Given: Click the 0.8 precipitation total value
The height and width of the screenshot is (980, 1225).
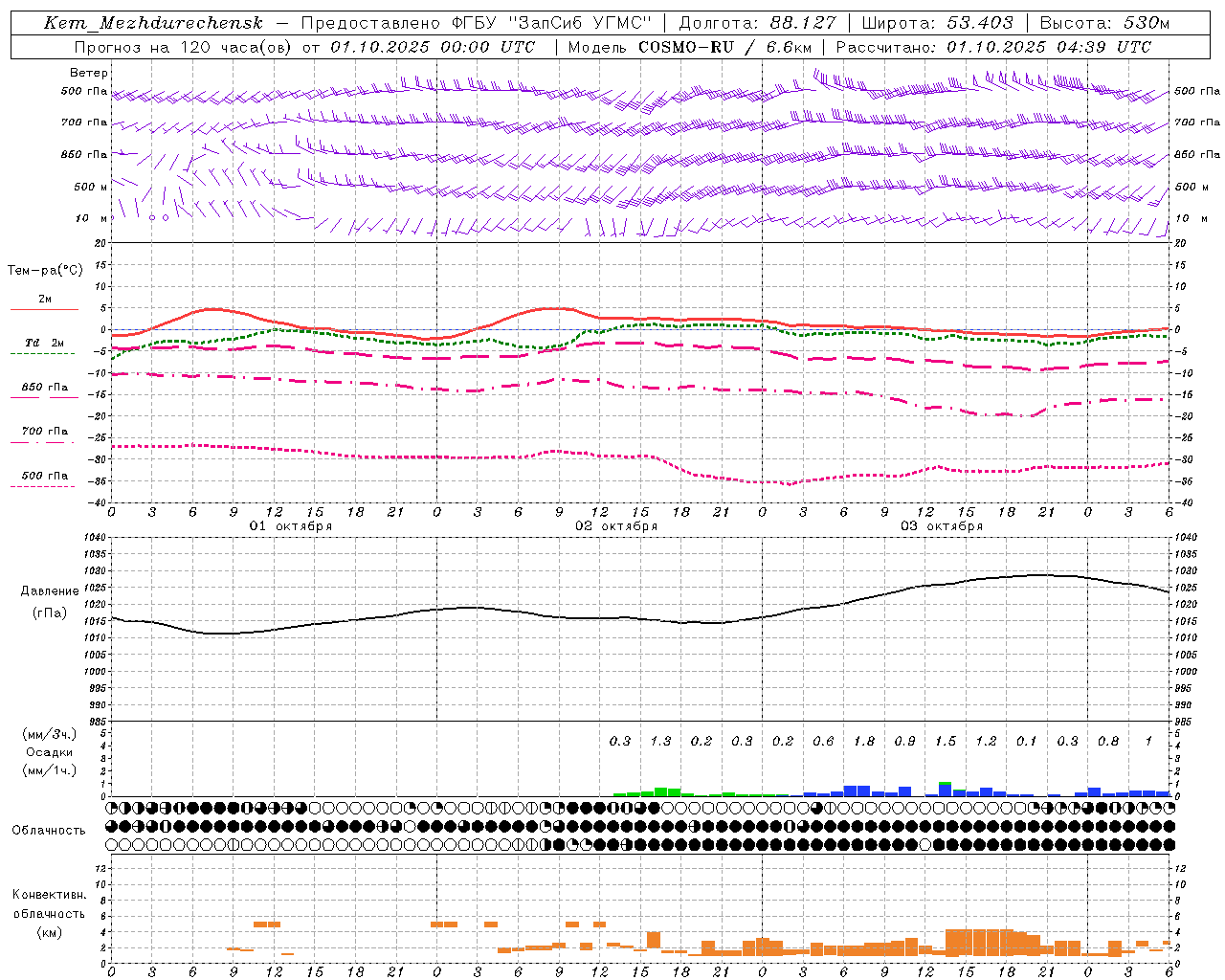Looking at the screenshot, I should click(x=1108, y=741).
